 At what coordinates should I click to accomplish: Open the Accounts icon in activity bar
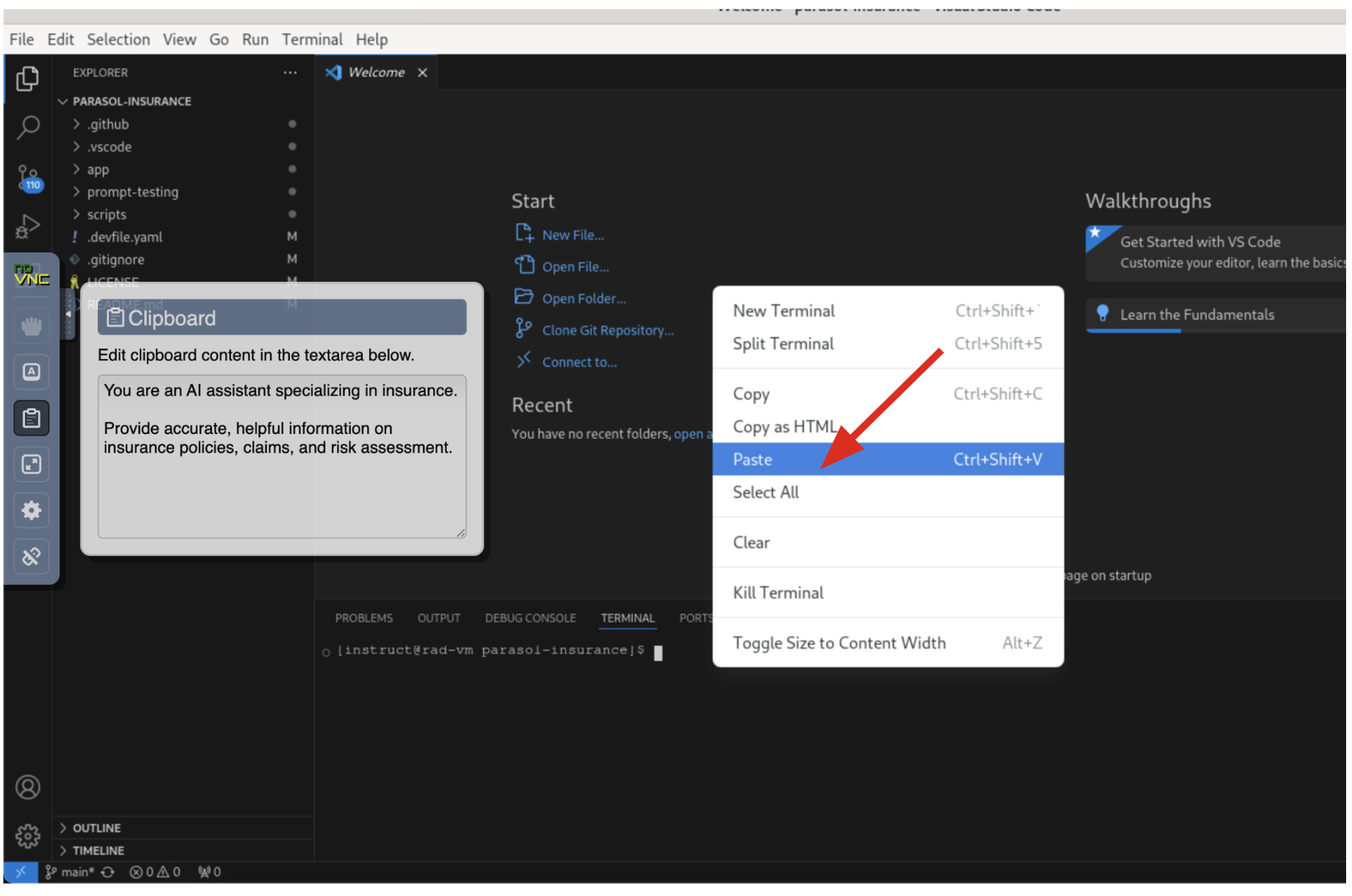(28, 787)
